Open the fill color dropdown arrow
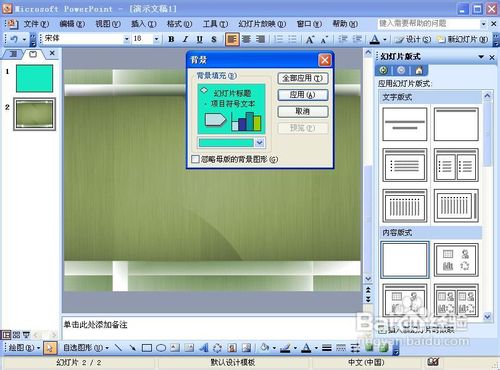This screenshot has width=500, height=370. pos(274,348)
